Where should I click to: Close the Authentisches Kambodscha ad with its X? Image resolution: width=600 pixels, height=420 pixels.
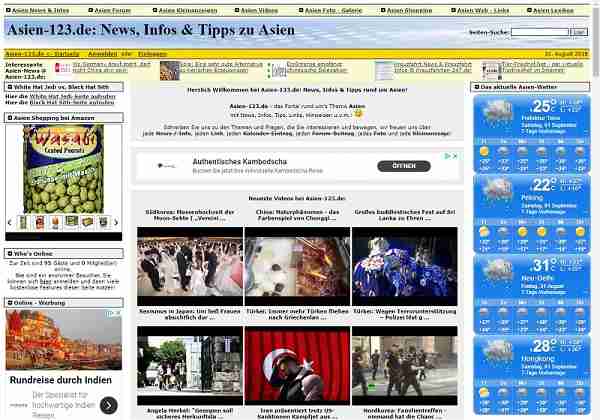click(455, 156)
